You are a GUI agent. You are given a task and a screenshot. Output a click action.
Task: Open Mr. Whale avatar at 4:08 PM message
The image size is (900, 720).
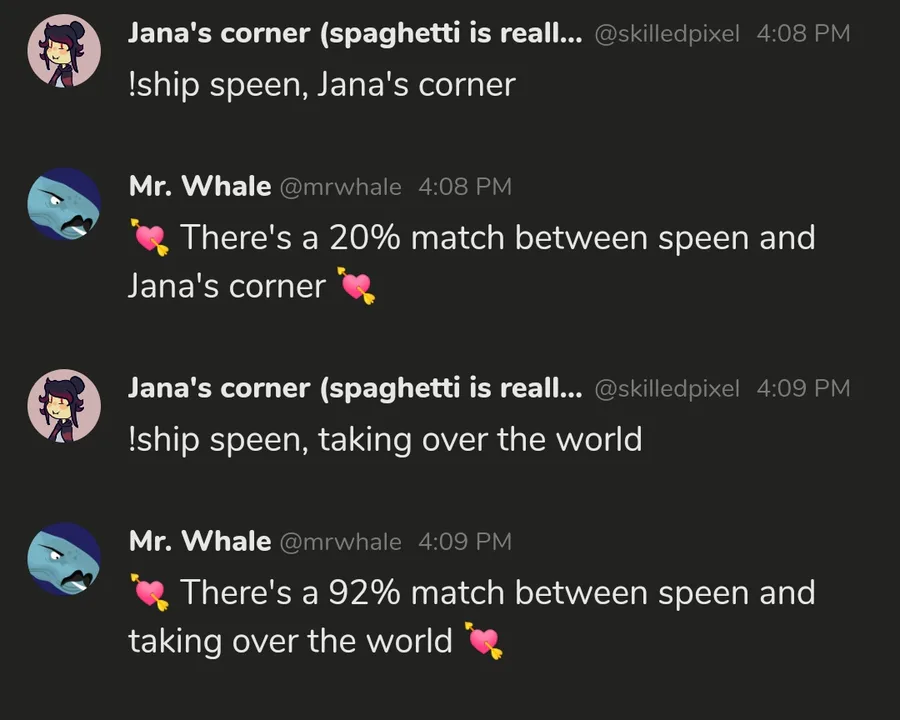(x=64, y=204)
